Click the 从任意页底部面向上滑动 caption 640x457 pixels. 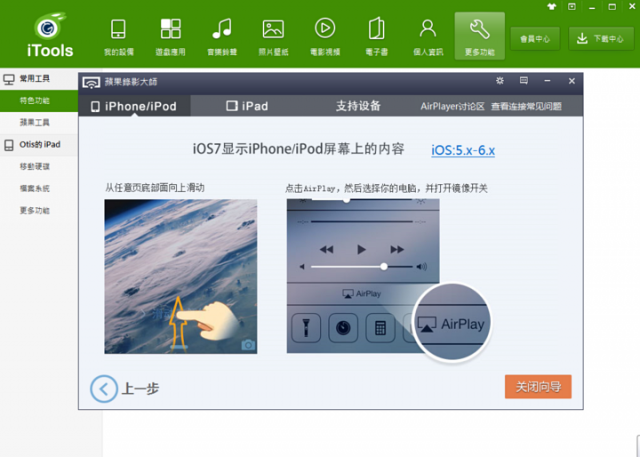point(155,188)
